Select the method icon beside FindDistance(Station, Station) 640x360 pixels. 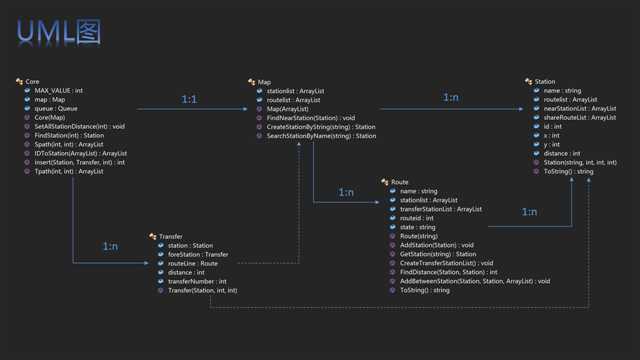tap(392, 272)
